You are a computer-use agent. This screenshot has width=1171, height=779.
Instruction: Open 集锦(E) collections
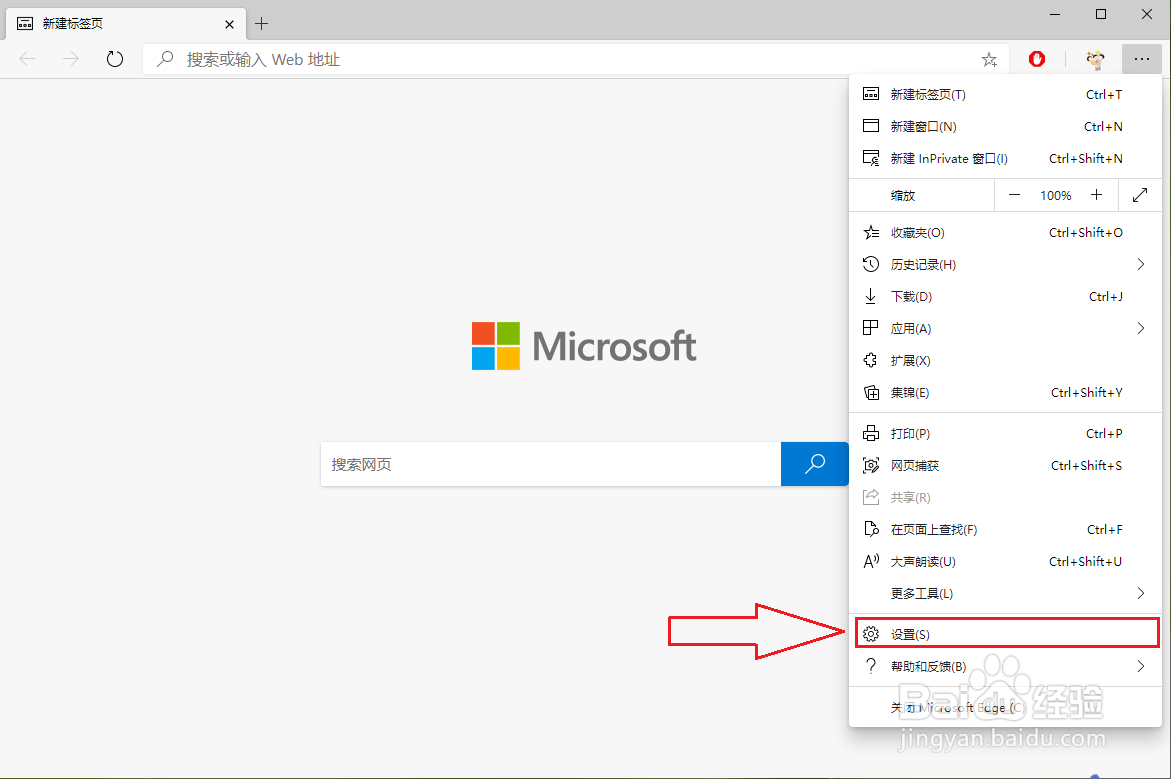point(1005,393)
